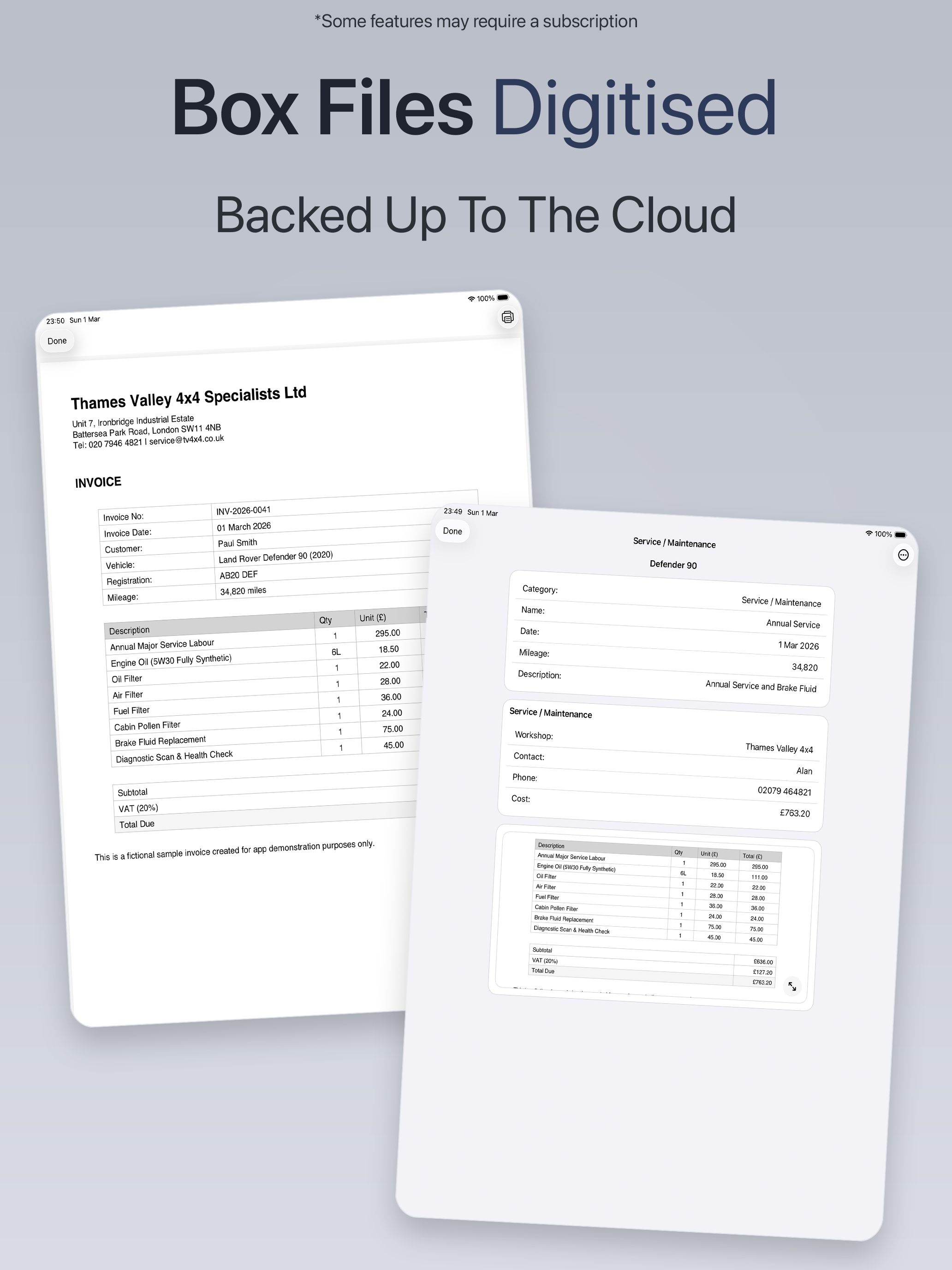Tap mileage value 34,820 miles on invoice
Image resolution: width=952 pixels, height=1270 pixels.
pos(244,591)
